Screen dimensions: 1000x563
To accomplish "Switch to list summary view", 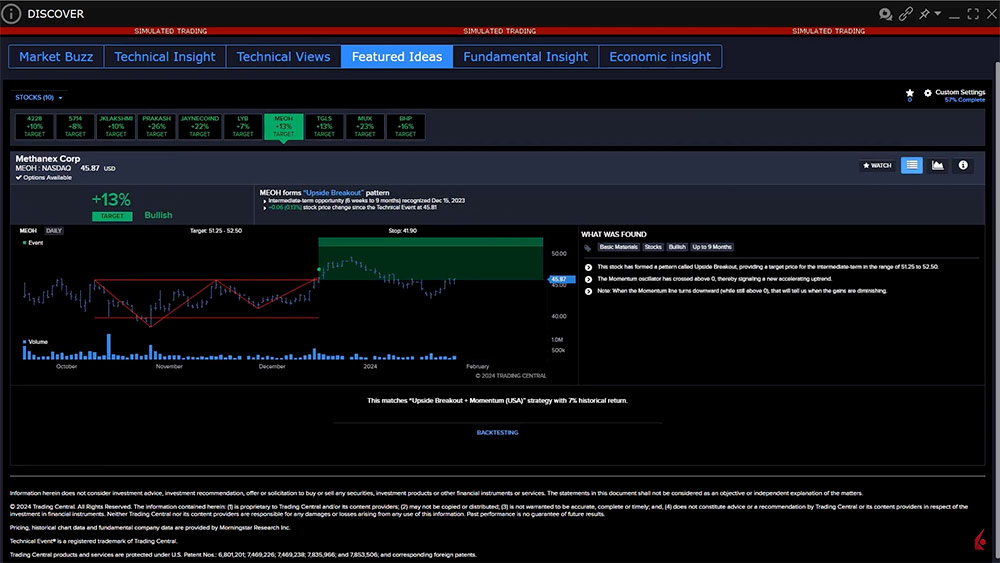I will tap(912, 165).
